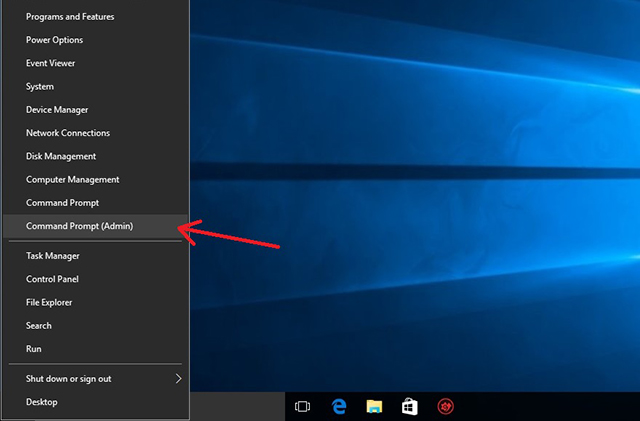This screenshot has height=421, width=640.
Task: Open Control Panel
Action: coord(96,279)
